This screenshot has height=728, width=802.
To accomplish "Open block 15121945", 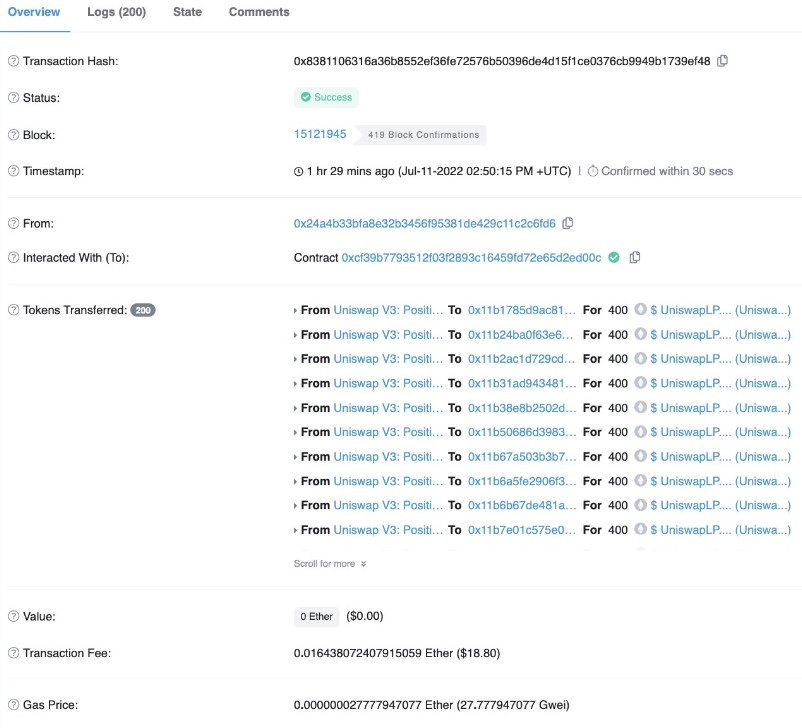I will (321, 135).
